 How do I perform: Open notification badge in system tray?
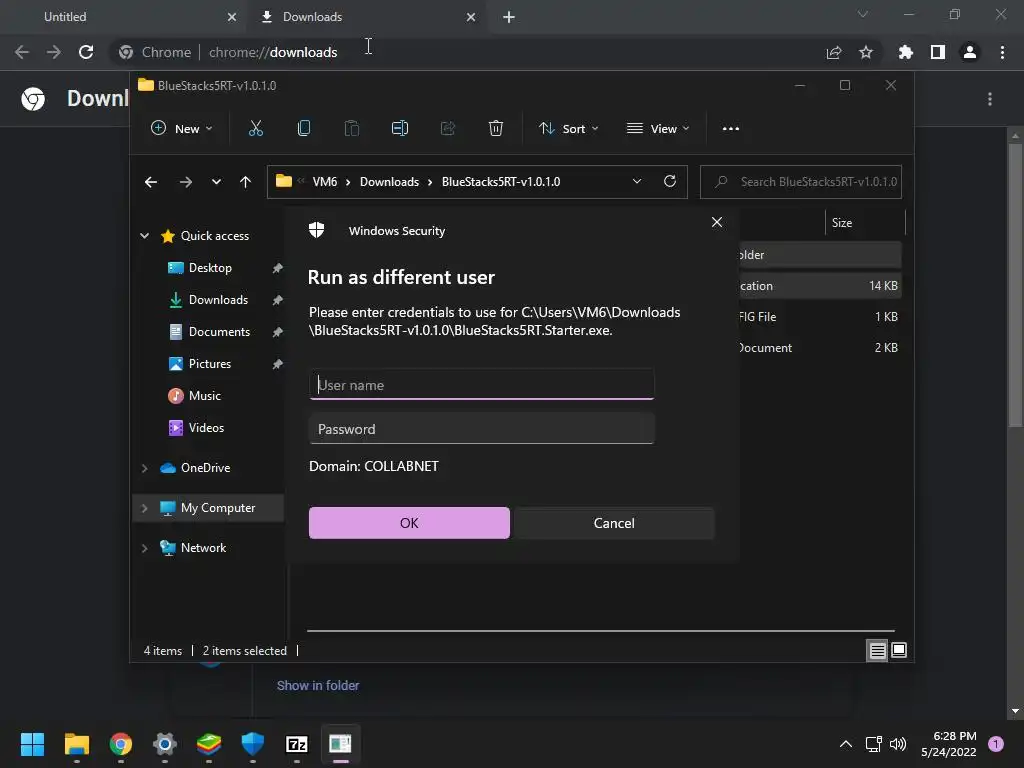(x=996, y=744)
